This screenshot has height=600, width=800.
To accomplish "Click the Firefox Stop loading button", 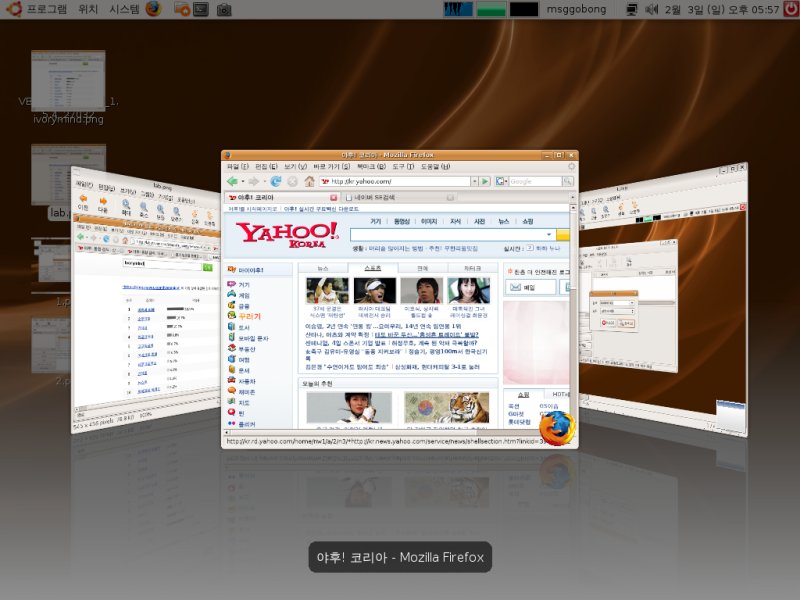I will coord(292,181).
